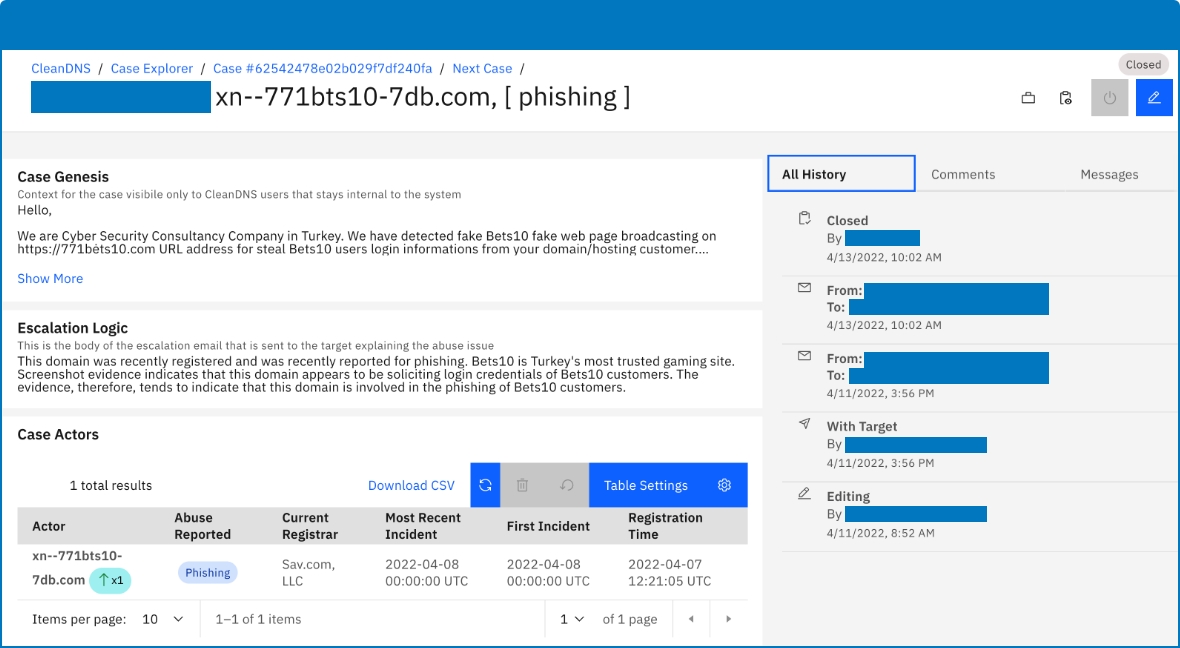Go to previous page arrow in pagination
This screenshot has width=1180, height=648.
coord(691,619)
